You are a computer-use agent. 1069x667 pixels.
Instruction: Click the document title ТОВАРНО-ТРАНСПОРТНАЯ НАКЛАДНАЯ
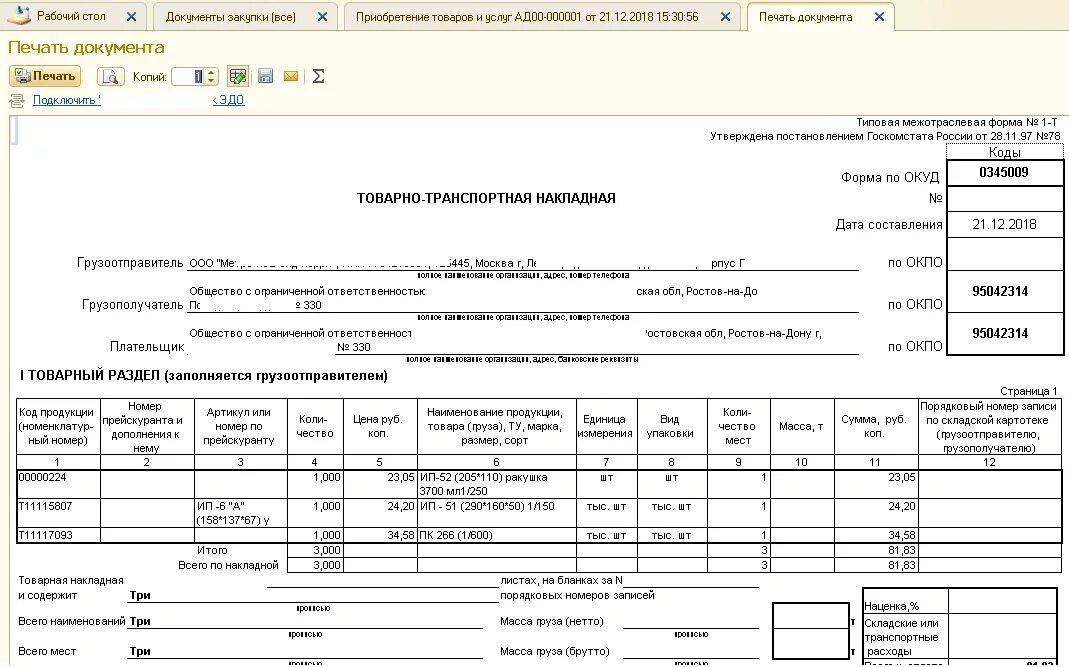pos(486,198)
